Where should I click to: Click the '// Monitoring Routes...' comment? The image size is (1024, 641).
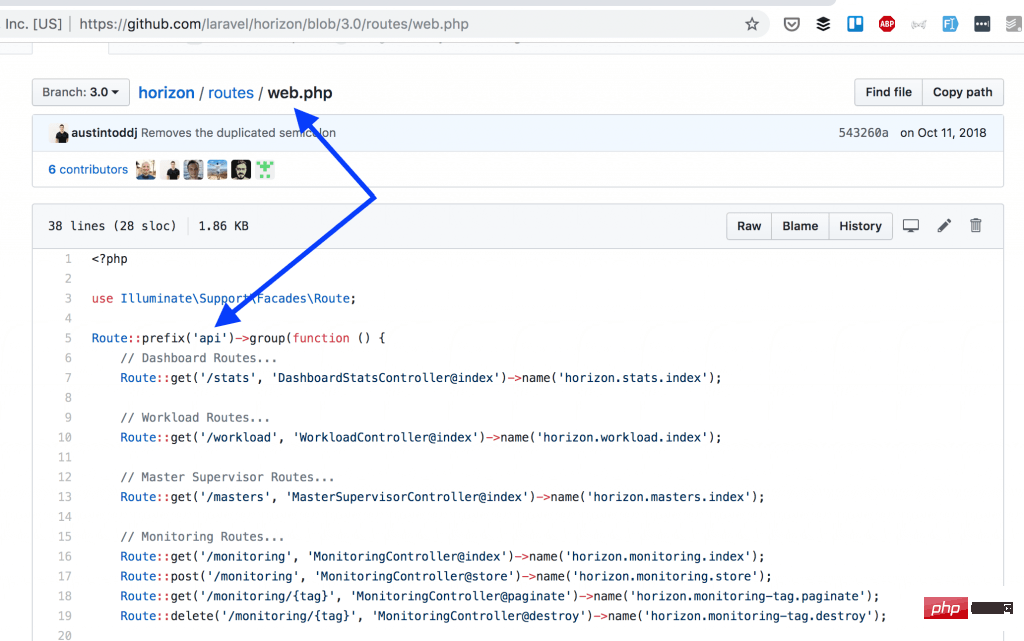[x=202, y=537]
